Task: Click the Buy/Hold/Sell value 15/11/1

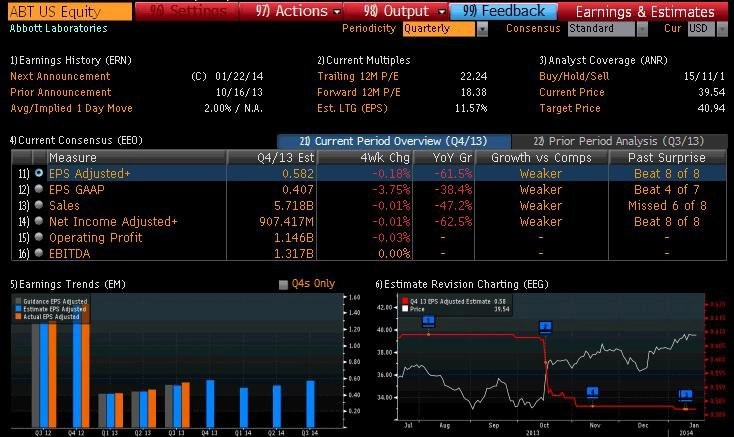Action: [704, 76]
